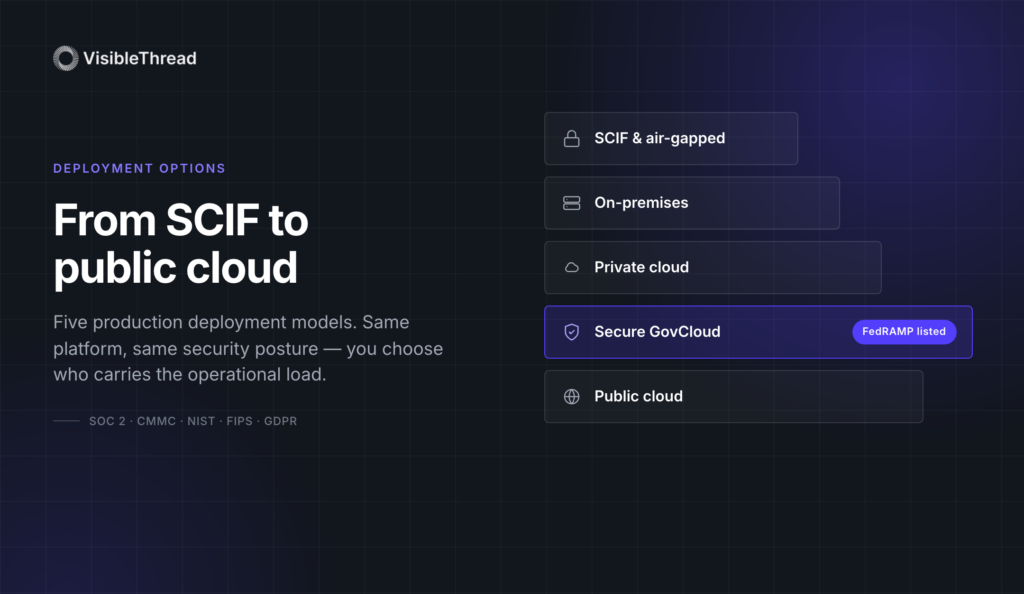The image size is (1024, 594).
Task: Select the Public cloud deployment card
Action: [x=733, y=397]
